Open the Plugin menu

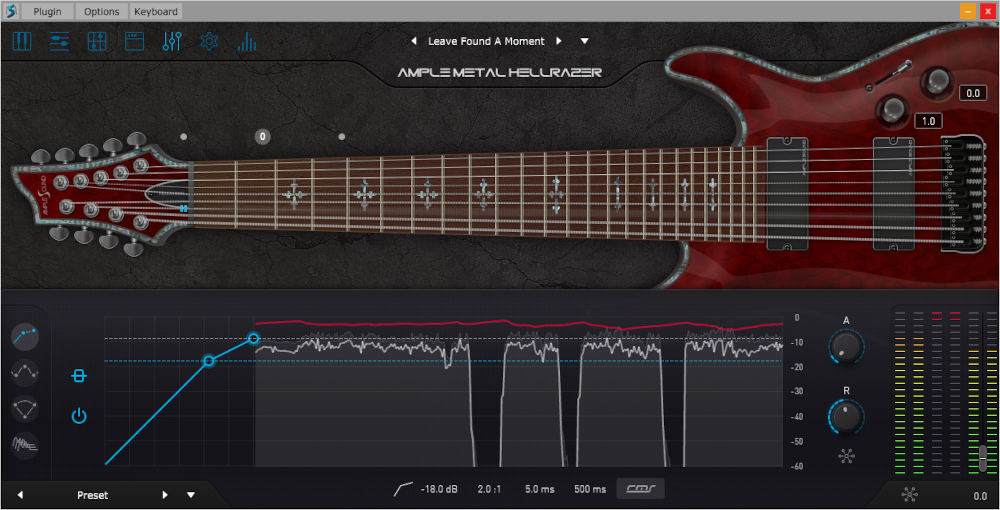click(47, 11)
